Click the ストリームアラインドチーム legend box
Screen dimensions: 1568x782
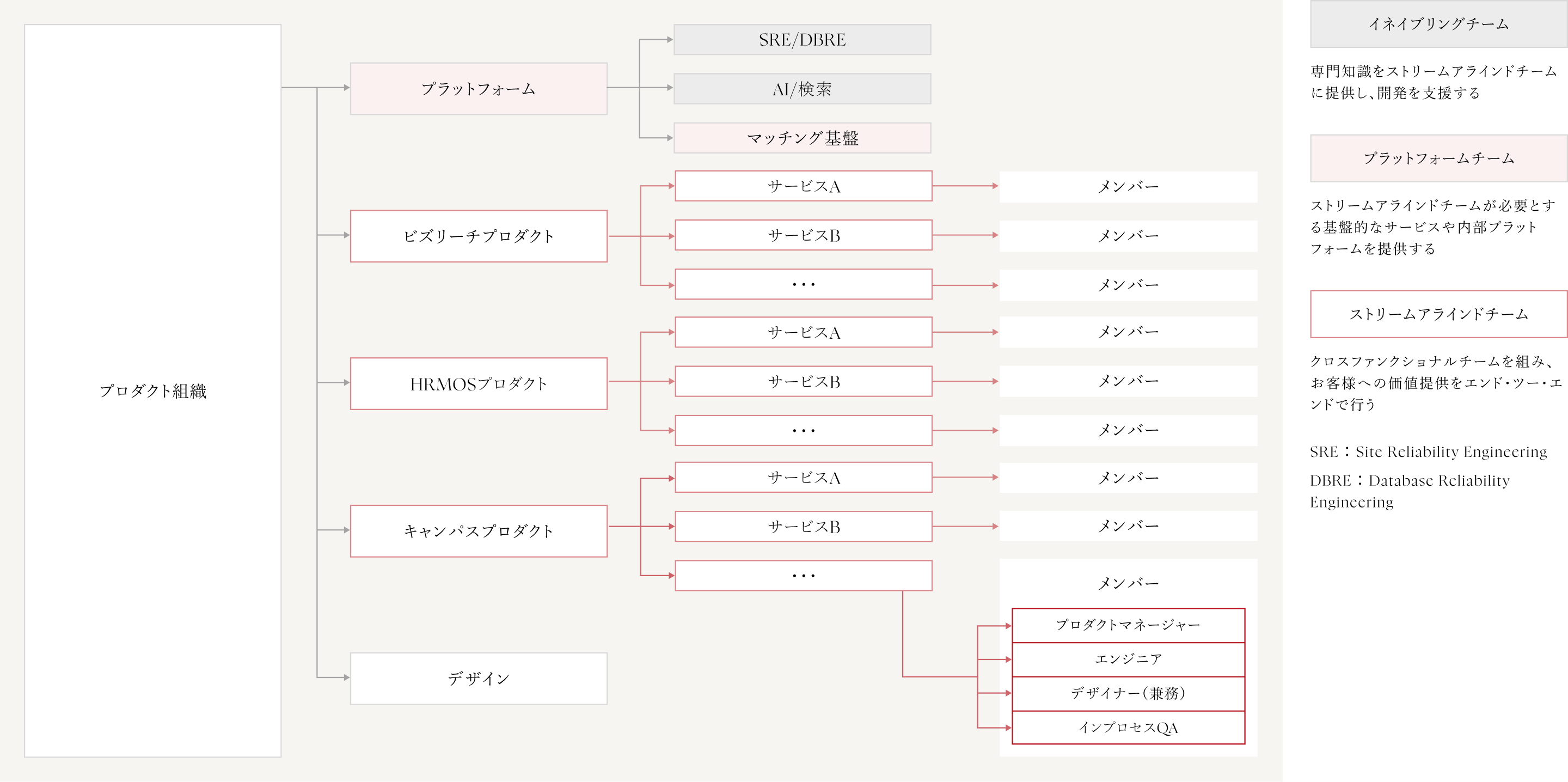click(x=1438, y=314)
